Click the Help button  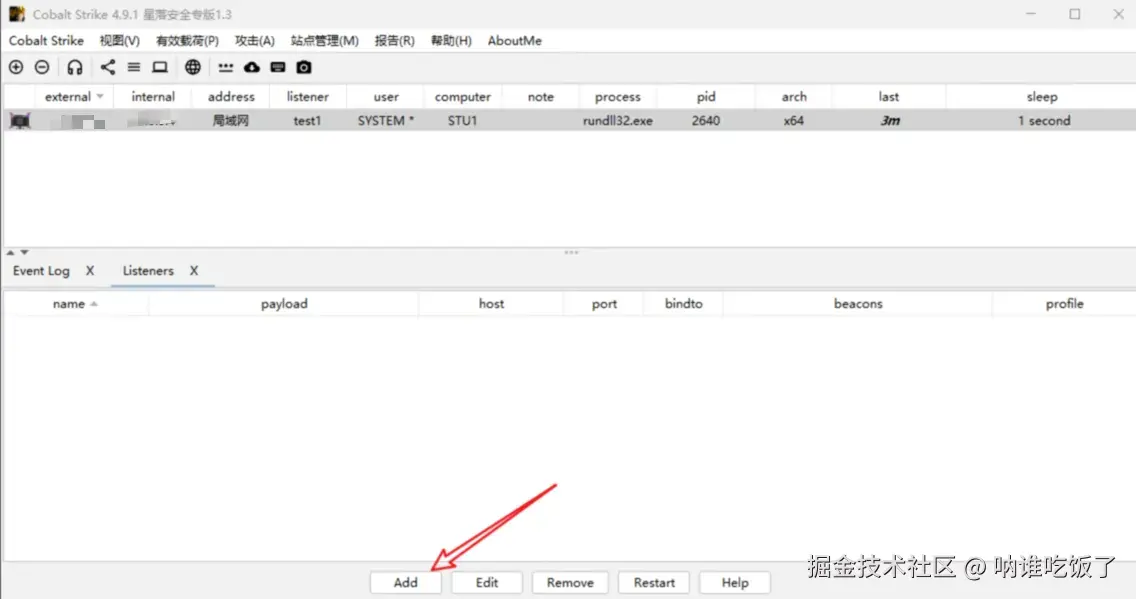tap(735, 582)
